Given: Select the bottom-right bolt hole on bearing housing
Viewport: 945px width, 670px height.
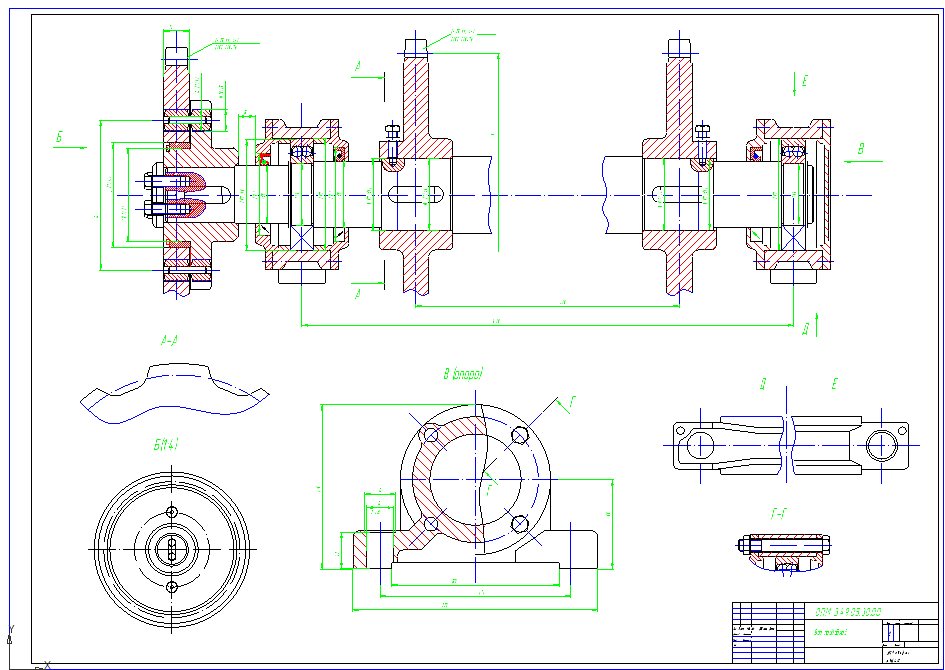Looking at the screenshot, I should click(519, 524).
